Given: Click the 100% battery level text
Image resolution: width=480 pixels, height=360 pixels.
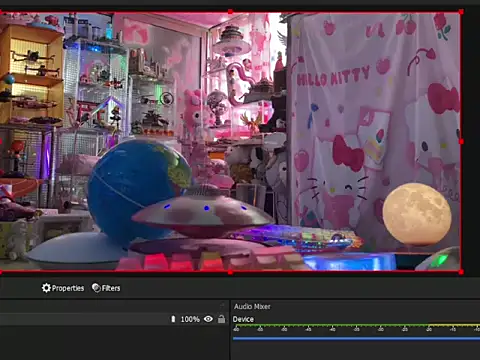Looking at the screenshot, I should click(x=190, y=319).
